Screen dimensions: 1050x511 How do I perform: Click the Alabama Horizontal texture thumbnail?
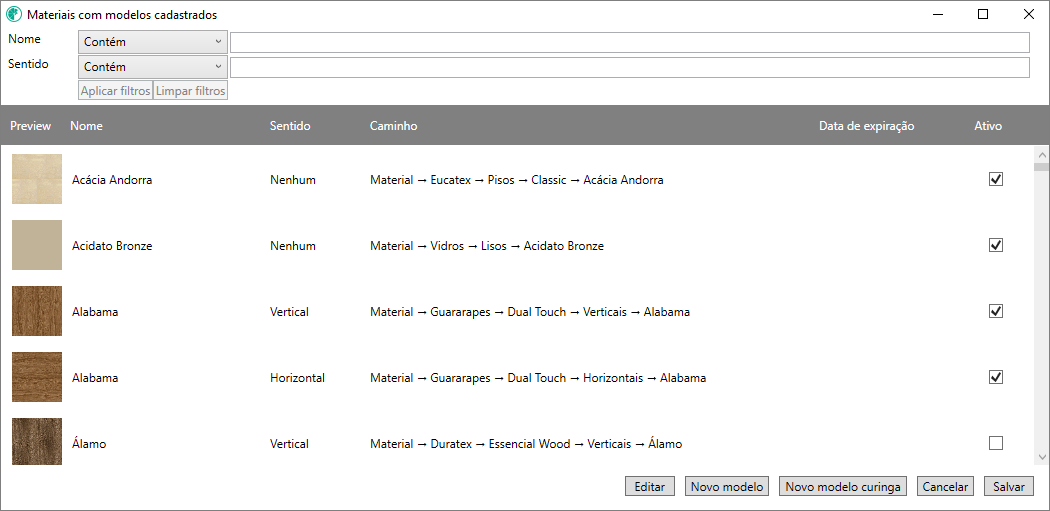tap(37, 377)
